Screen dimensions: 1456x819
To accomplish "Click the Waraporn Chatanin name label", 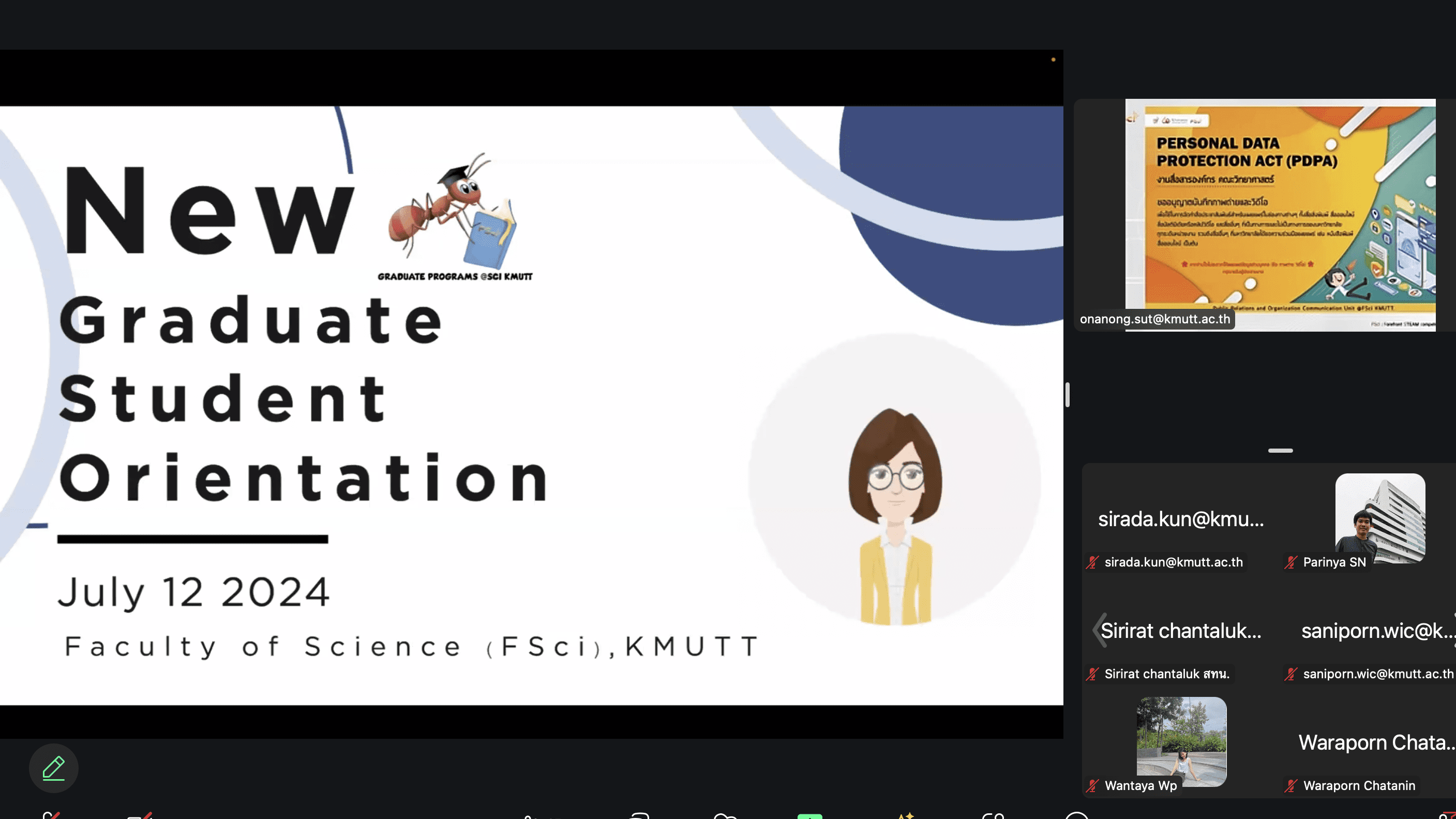I will coord(1359,786).
